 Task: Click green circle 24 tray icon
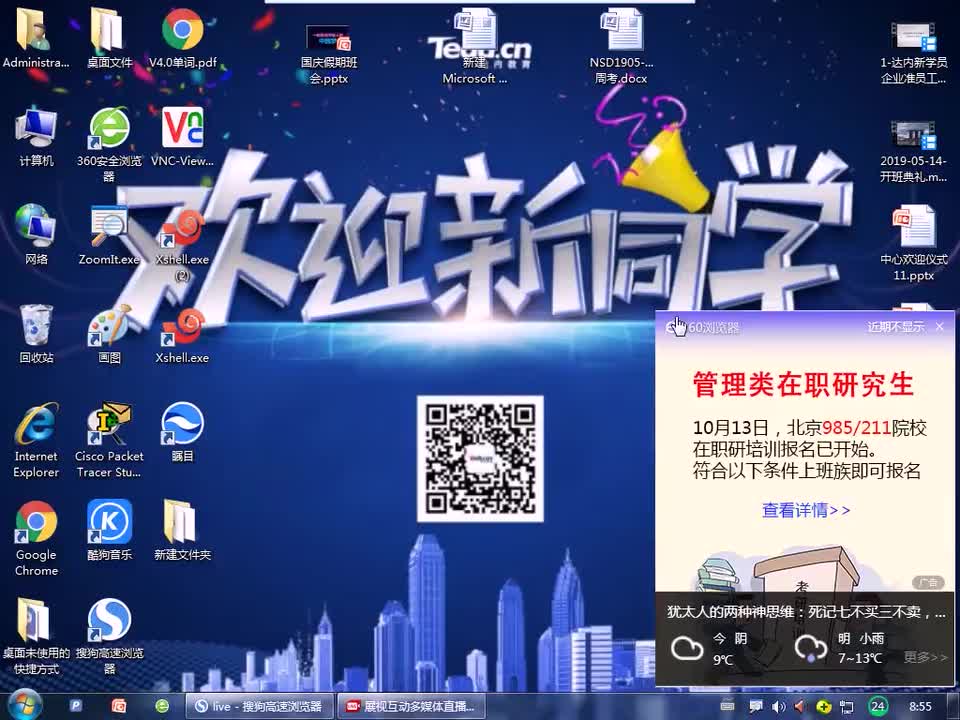[x=878, y=707]
